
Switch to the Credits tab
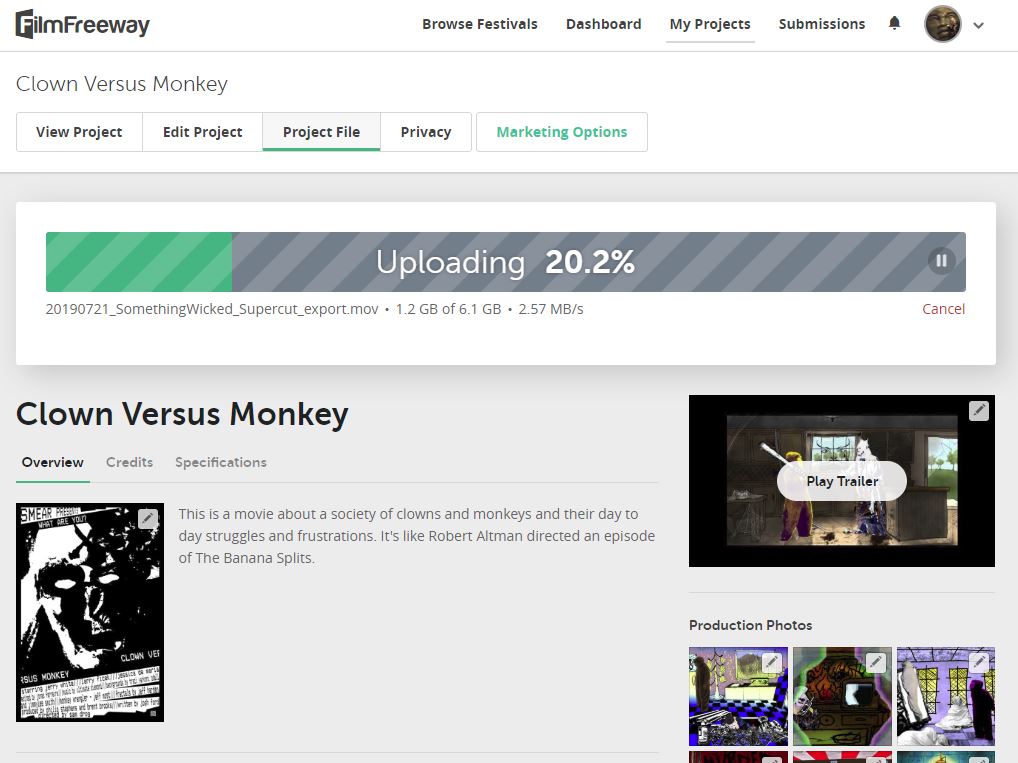[129, 462]
